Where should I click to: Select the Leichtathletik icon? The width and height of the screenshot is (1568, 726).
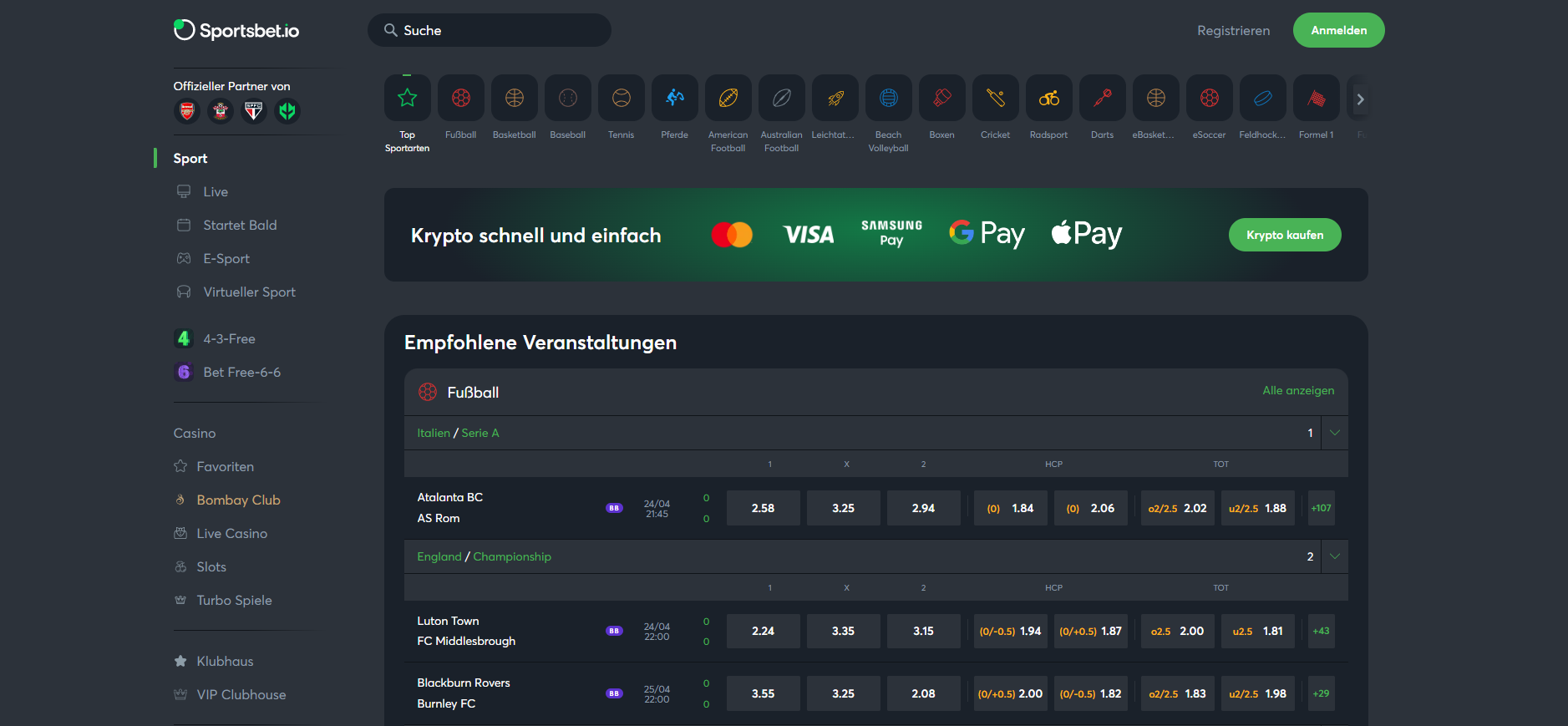[835, 99]
